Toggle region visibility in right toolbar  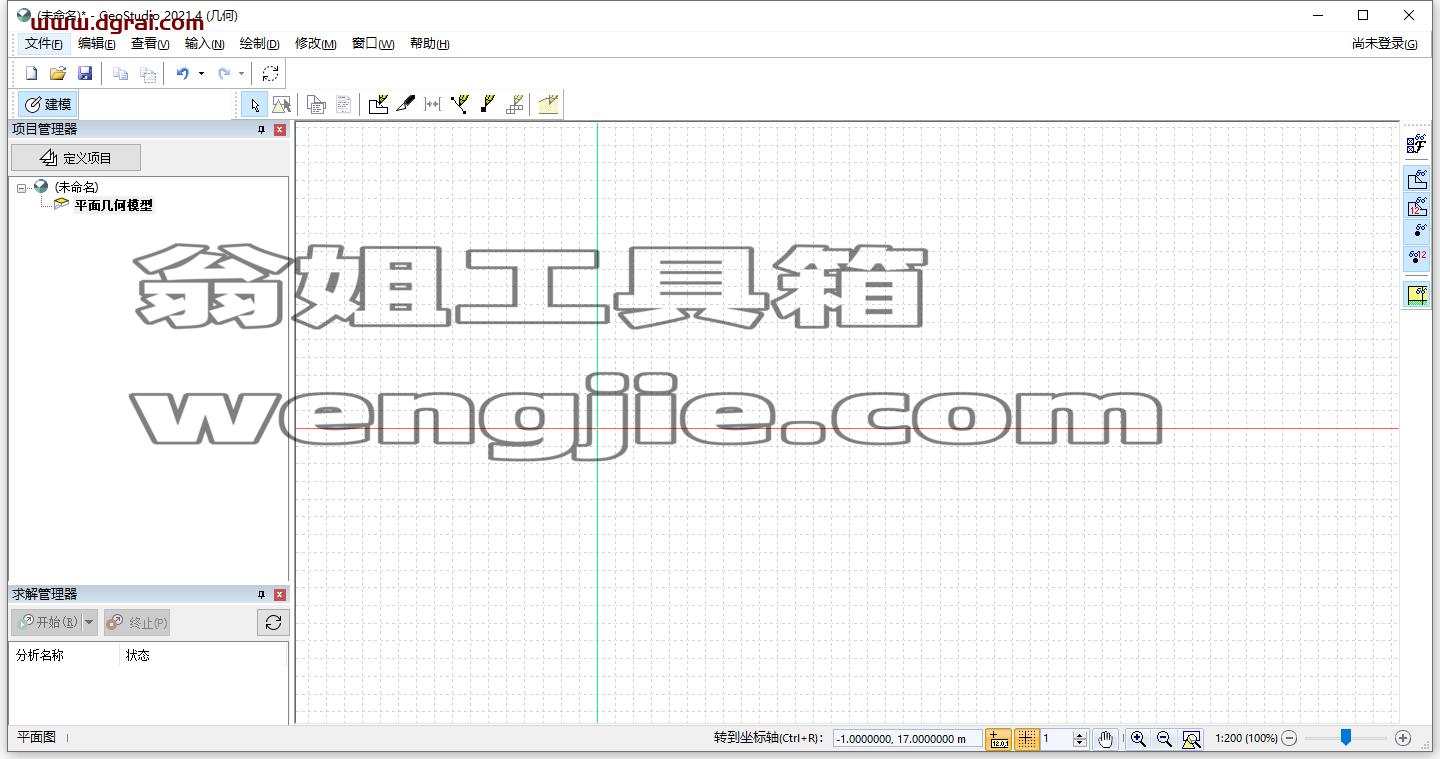pos(1417,180)
